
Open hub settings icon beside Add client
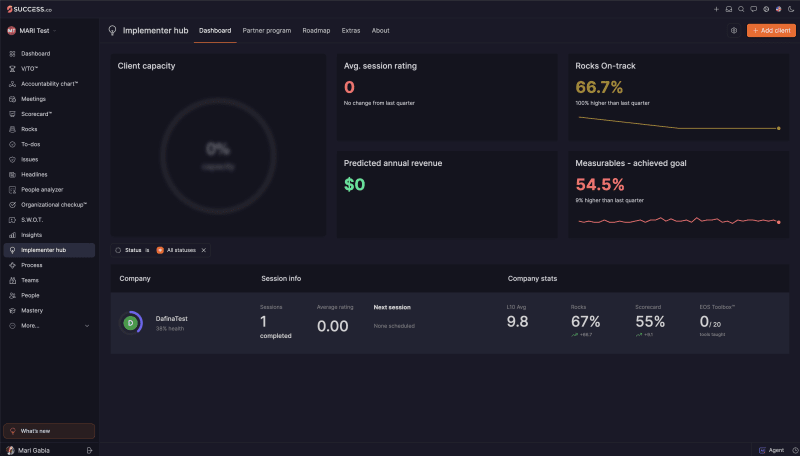[734, 31]
